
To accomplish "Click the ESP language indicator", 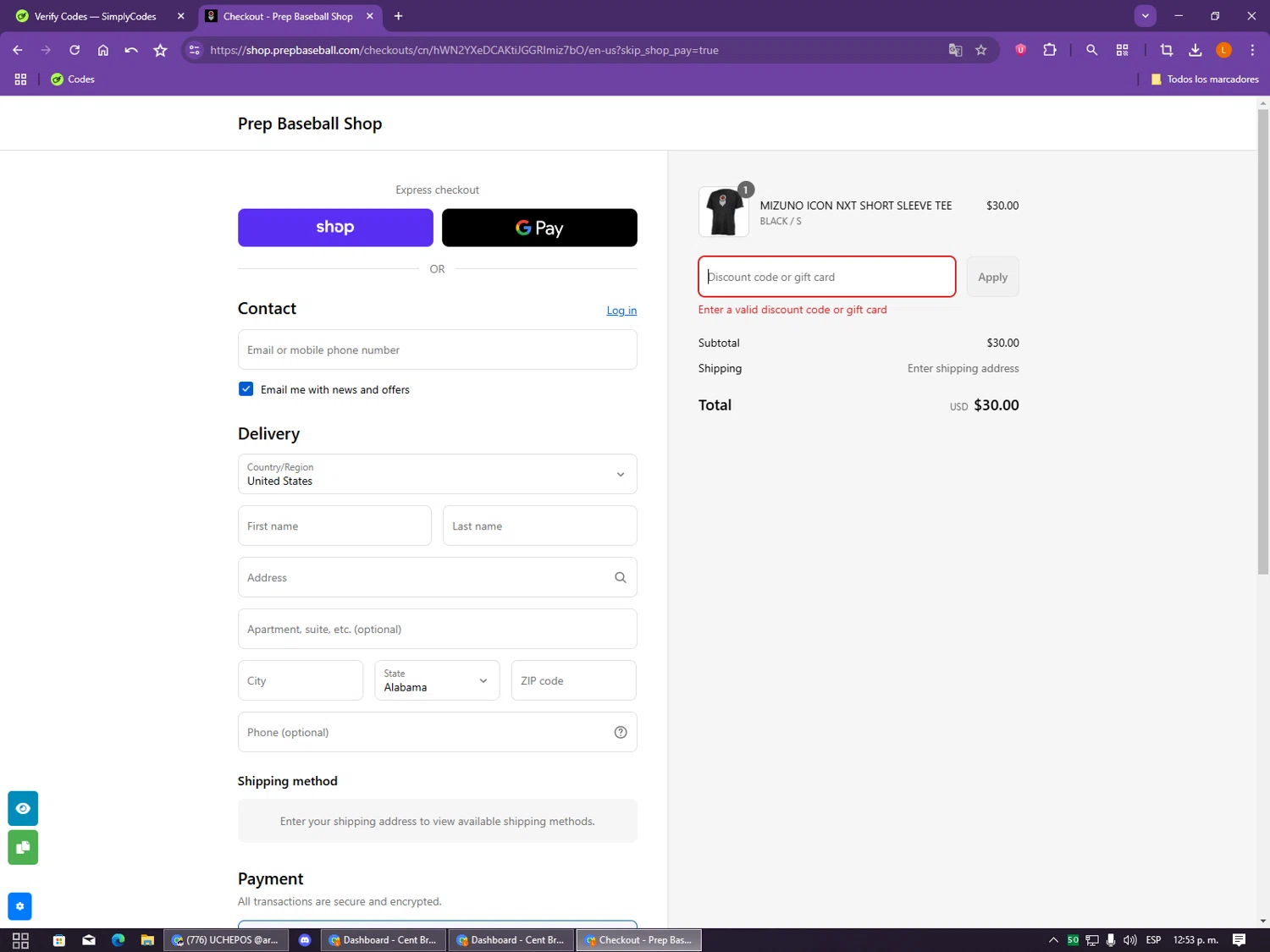I will 1153,940.
